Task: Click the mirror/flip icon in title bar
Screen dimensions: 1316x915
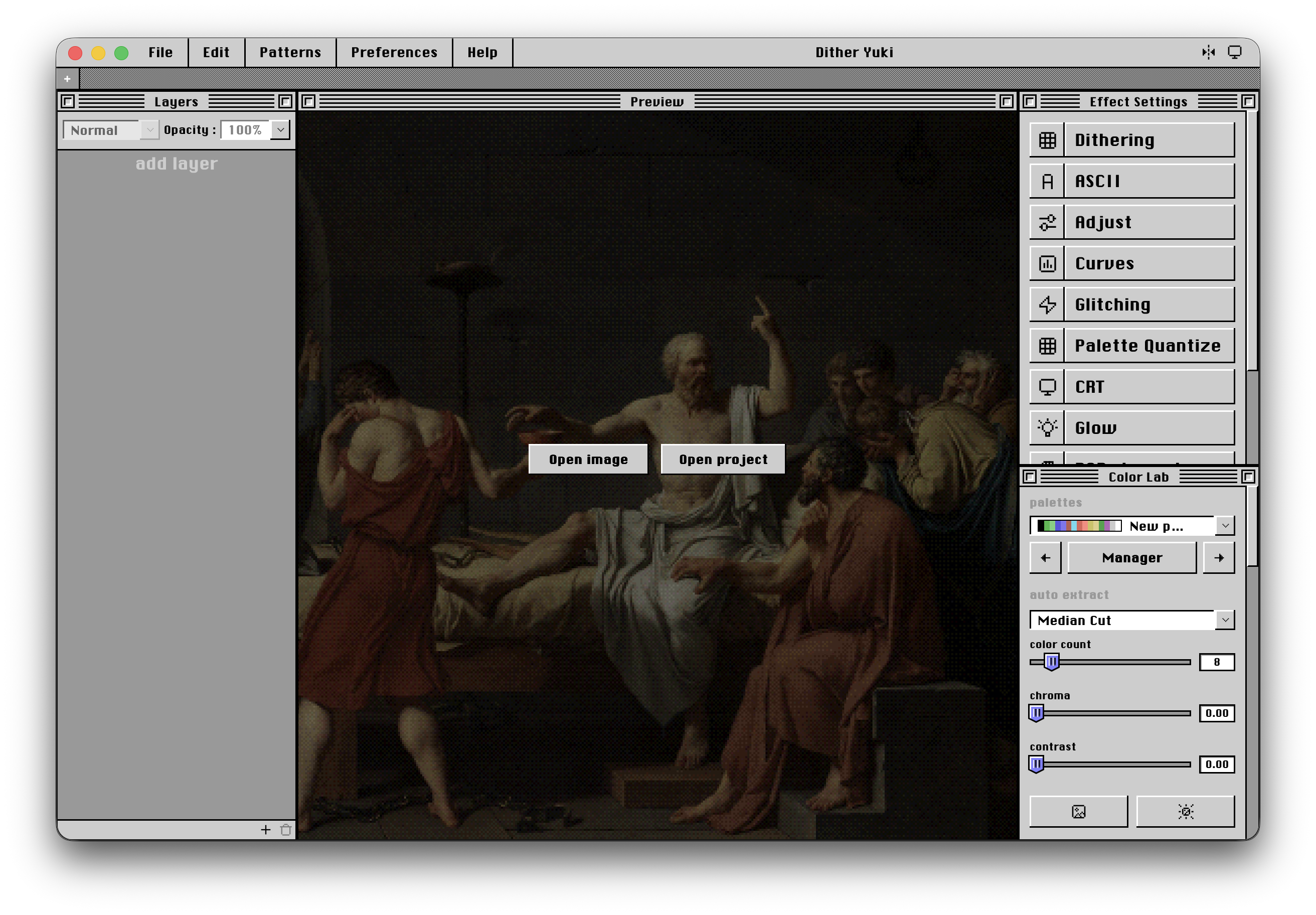Action: [x=1208, y=52]
